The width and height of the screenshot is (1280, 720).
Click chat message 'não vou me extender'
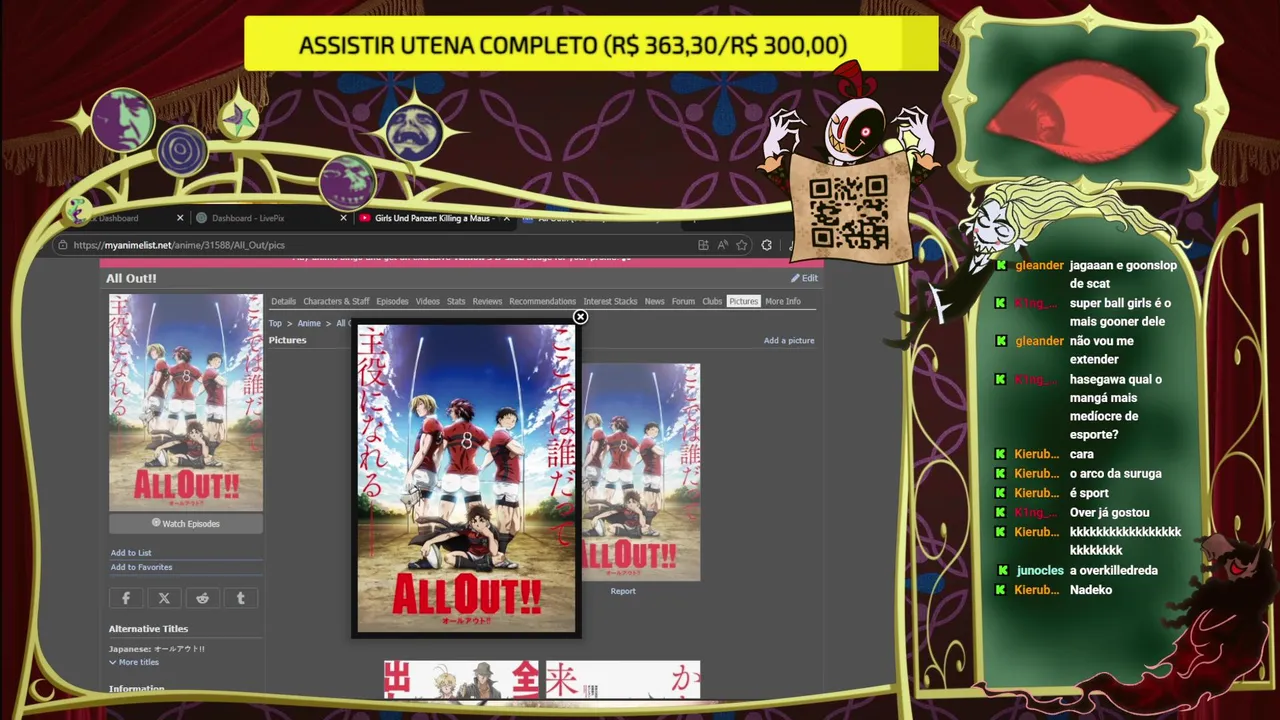tap(1101, 350)
